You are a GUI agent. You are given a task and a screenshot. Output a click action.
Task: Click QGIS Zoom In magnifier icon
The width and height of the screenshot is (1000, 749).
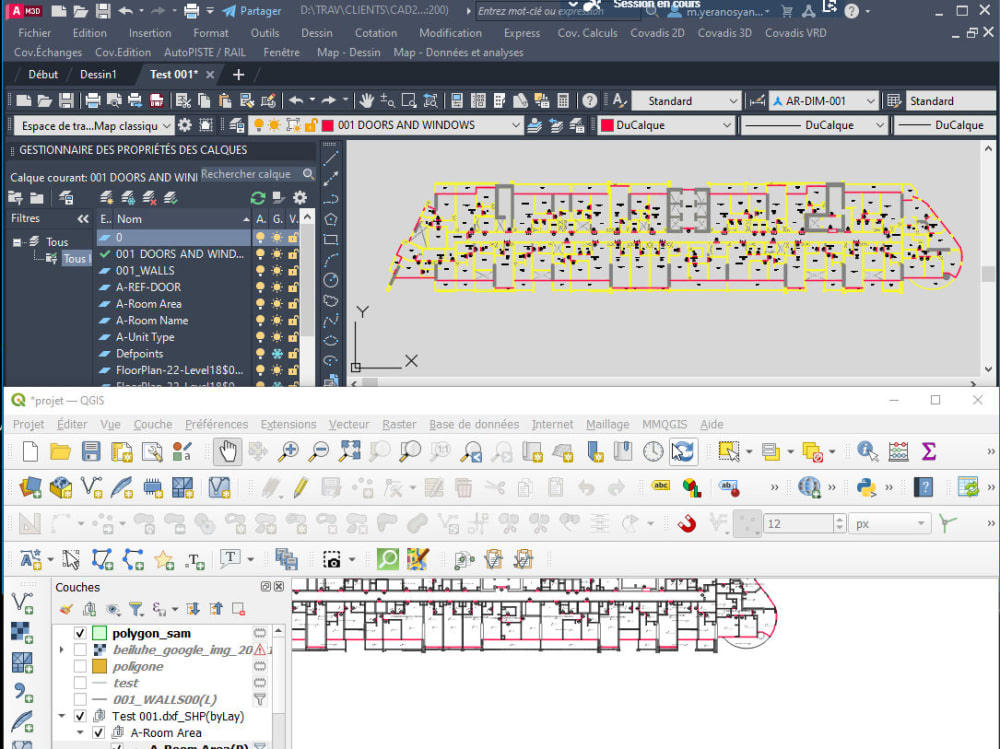288,452
